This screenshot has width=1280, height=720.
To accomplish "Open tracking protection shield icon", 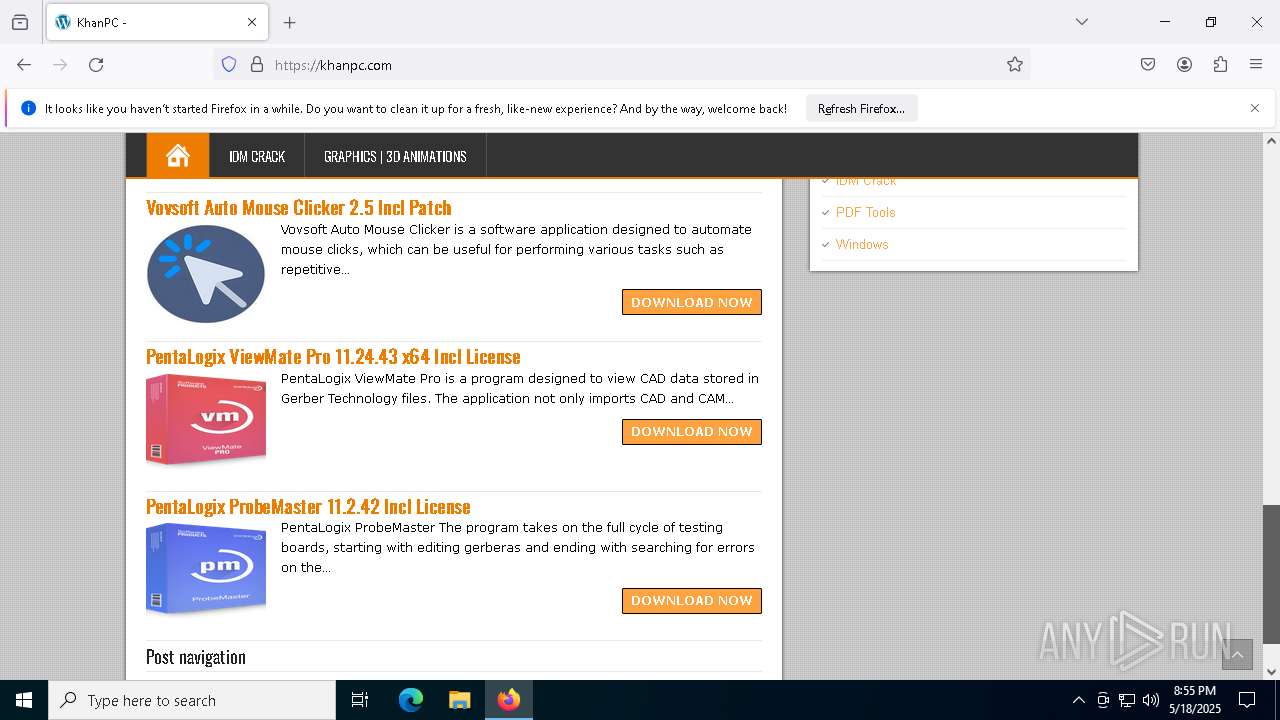I will pyautogui.click(x=229, y=64).
